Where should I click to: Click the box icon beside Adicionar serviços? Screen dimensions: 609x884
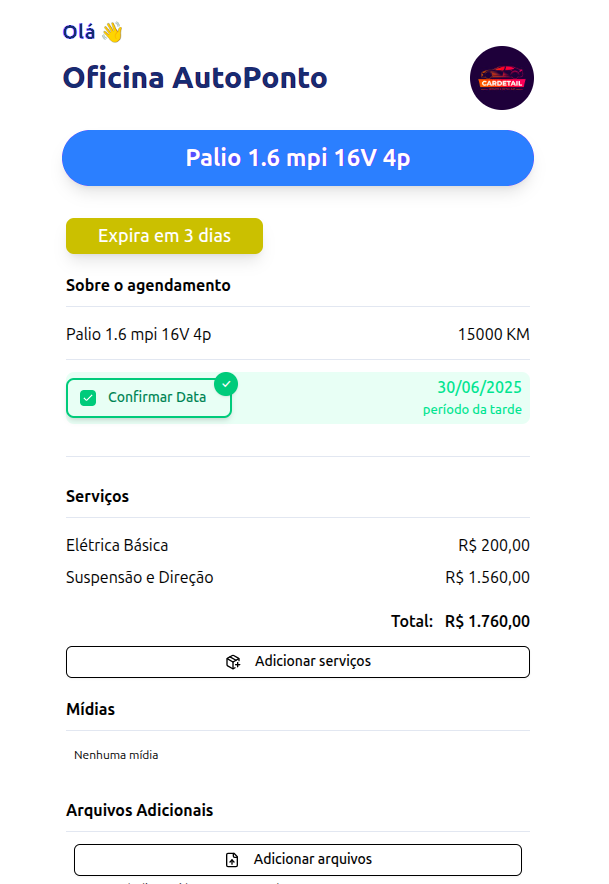pos(233,662)
